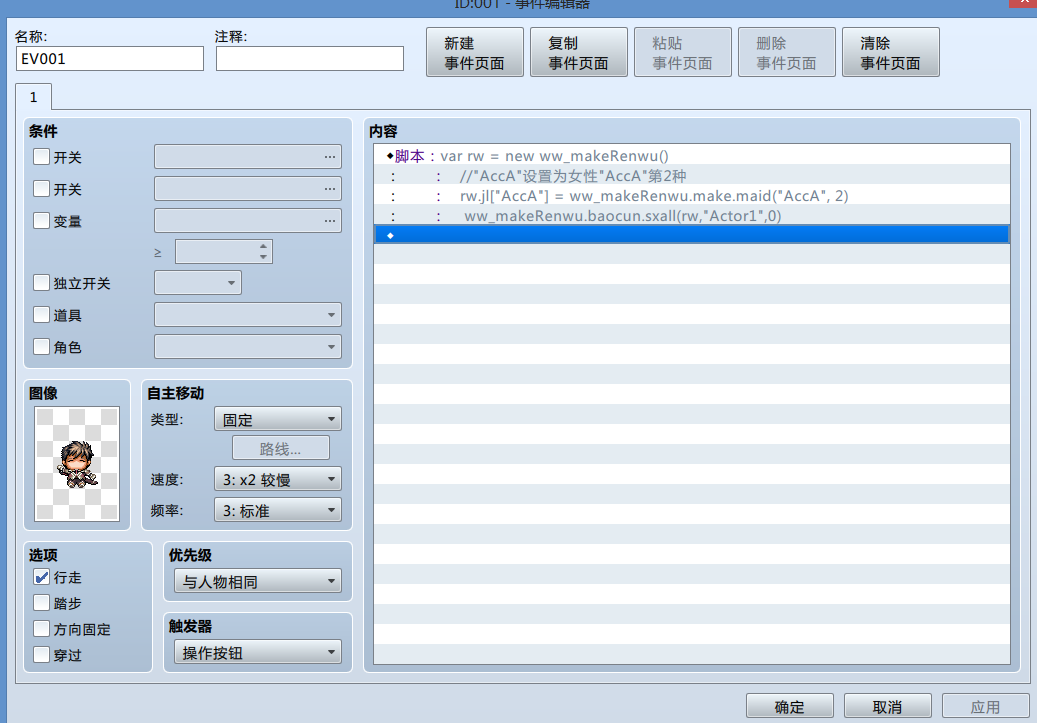The height and width of the screenshot is (723, 1037).
Task: Enable the 道具 condition checkbox
Action: 41,314
